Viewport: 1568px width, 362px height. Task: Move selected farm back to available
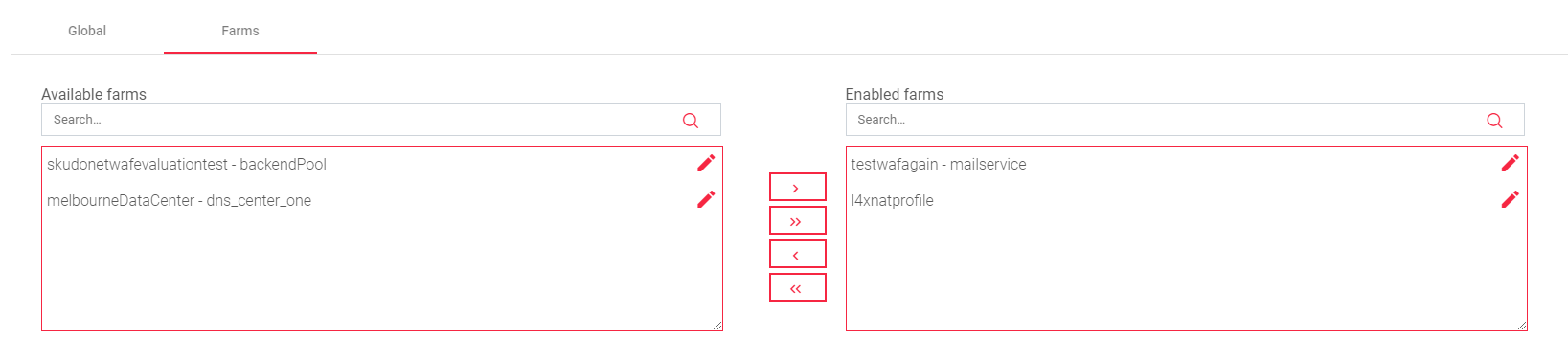click(797, 255)
